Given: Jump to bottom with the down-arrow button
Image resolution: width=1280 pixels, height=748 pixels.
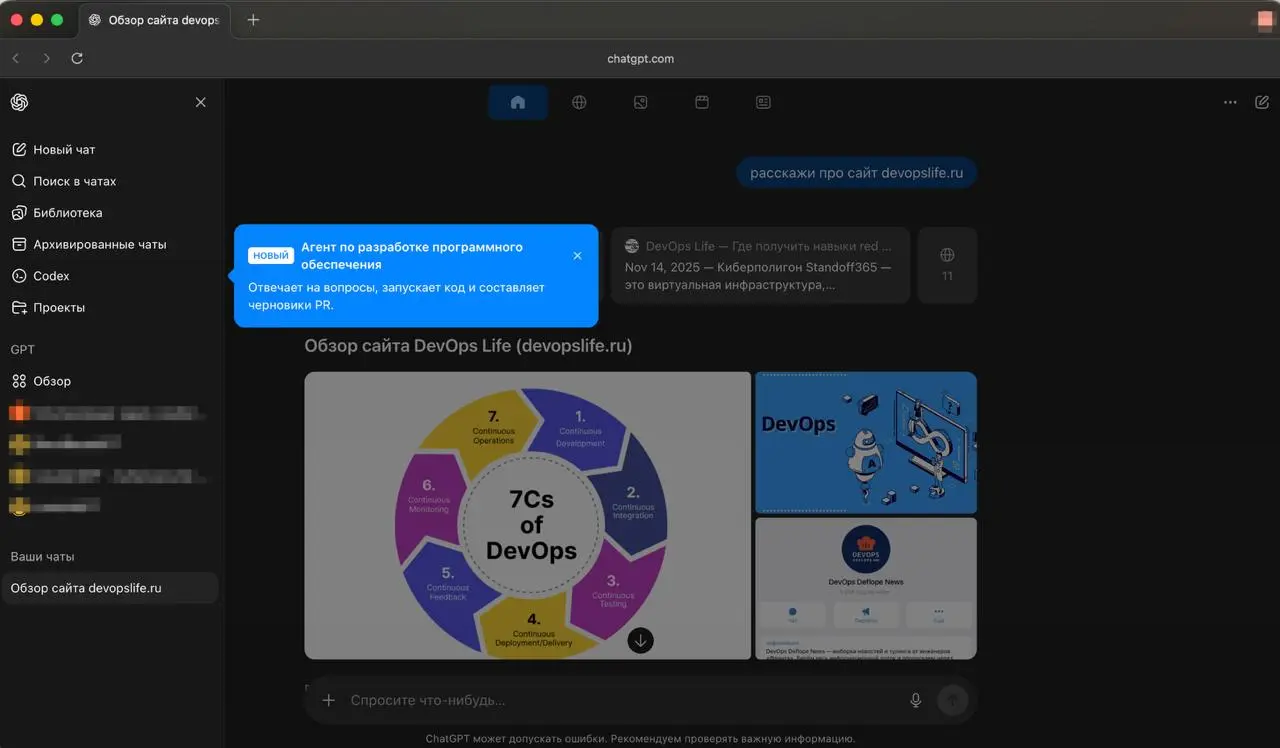Looking at the screenshot, I should coord(641,640).
